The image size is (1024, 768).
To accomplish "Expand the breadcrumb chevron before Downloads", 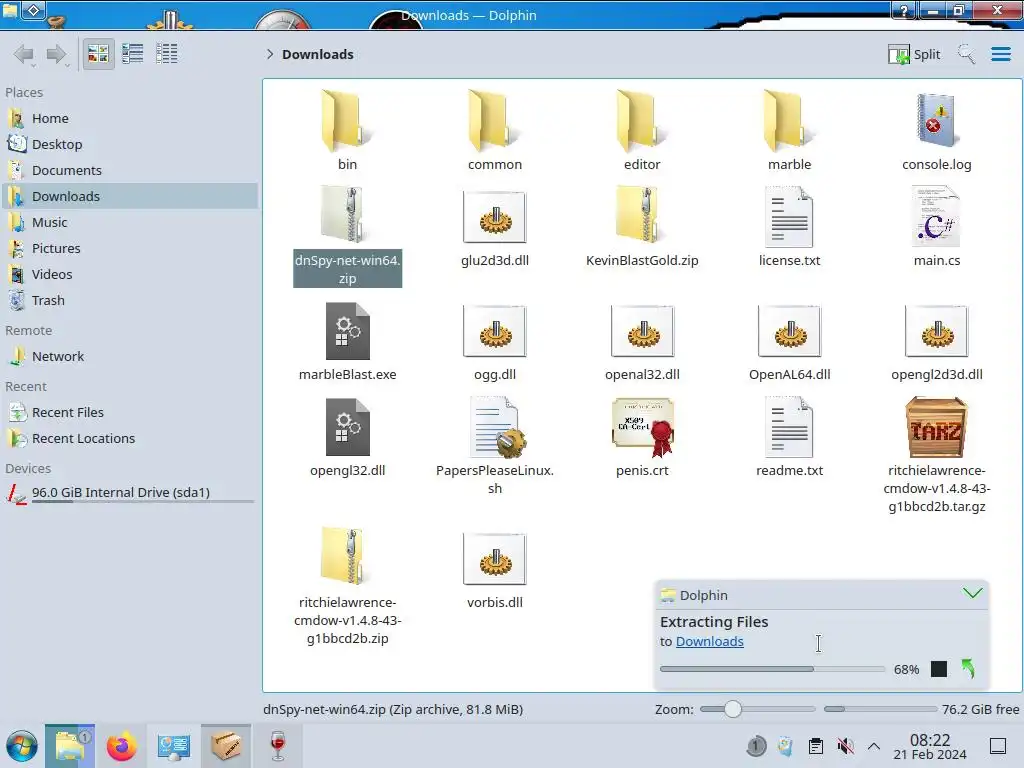I will 270,54.
